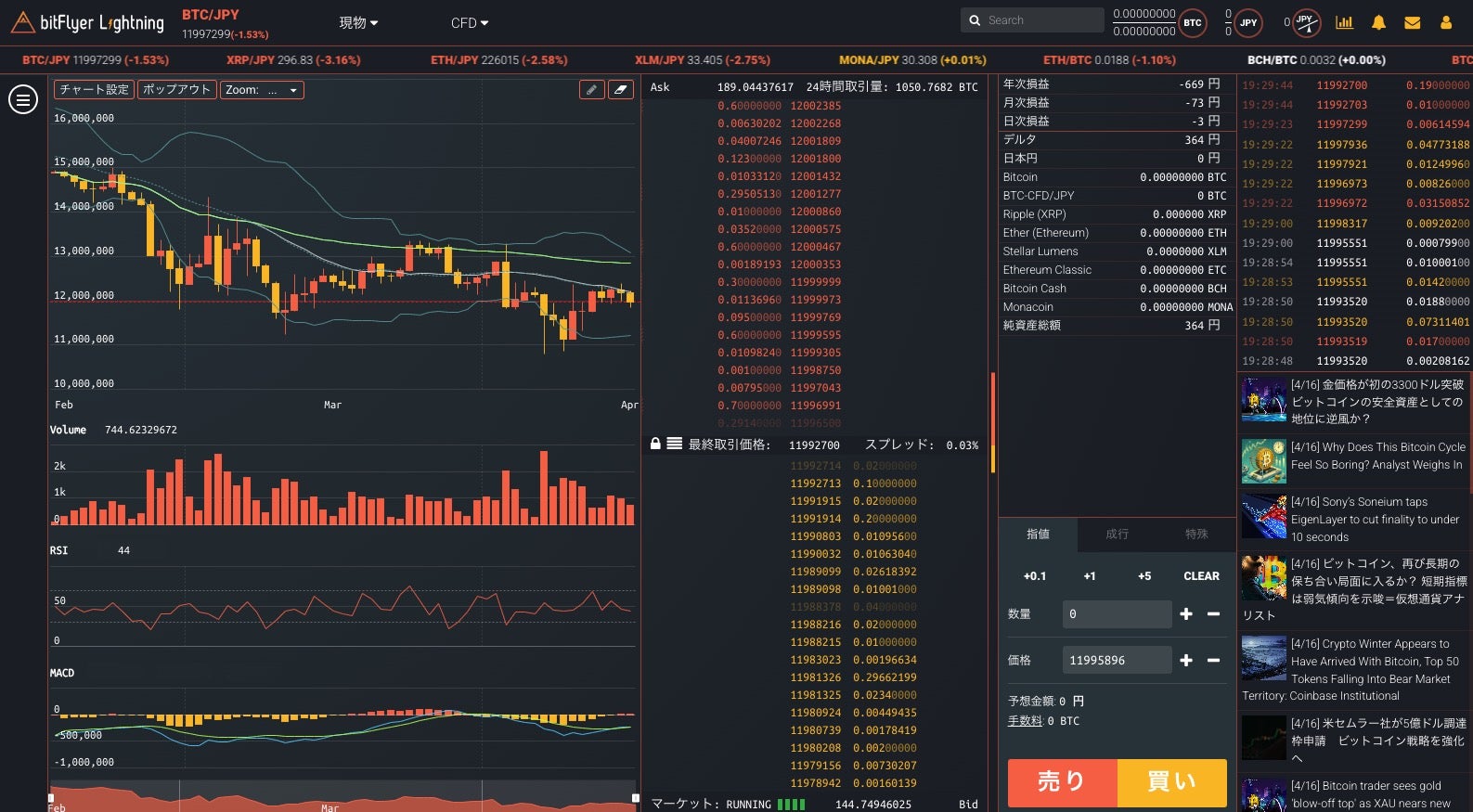Screen dimensions: 1473x812
Task: Open the user account icon
Action: click(x=1446, y=22)
